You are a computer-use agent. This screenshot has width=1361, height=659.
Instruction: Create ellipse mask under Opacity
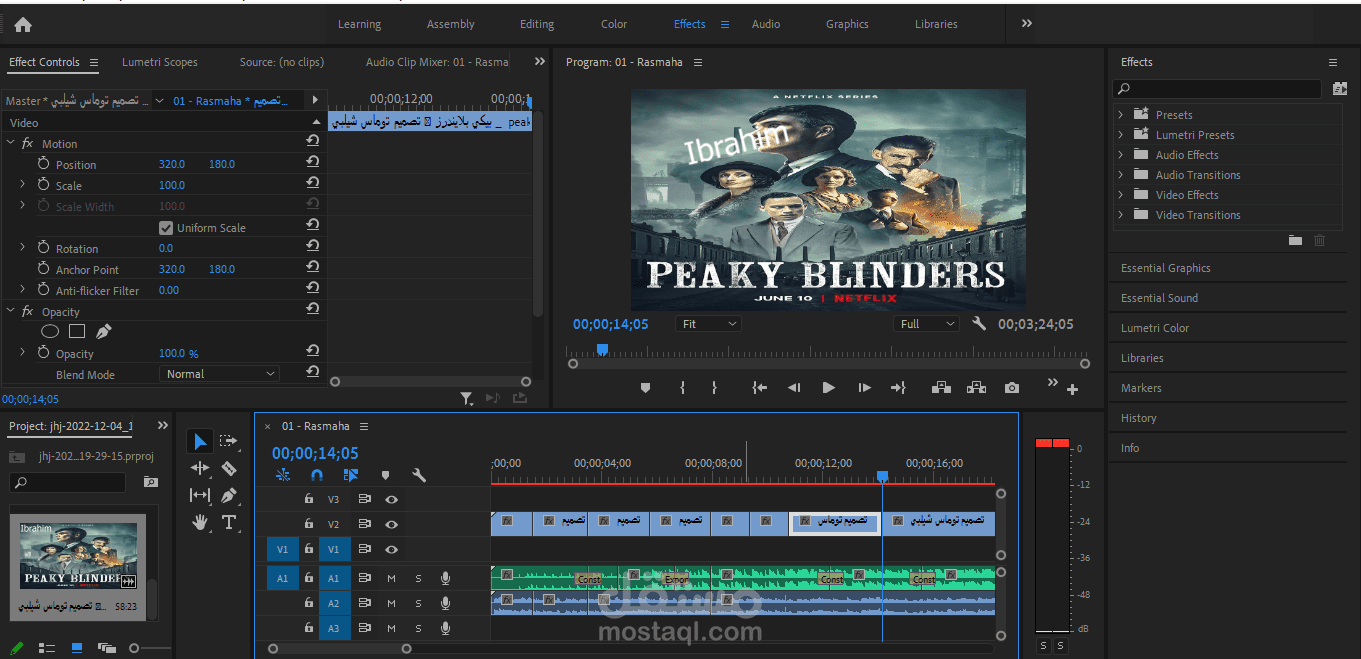[x=50, y=331]
